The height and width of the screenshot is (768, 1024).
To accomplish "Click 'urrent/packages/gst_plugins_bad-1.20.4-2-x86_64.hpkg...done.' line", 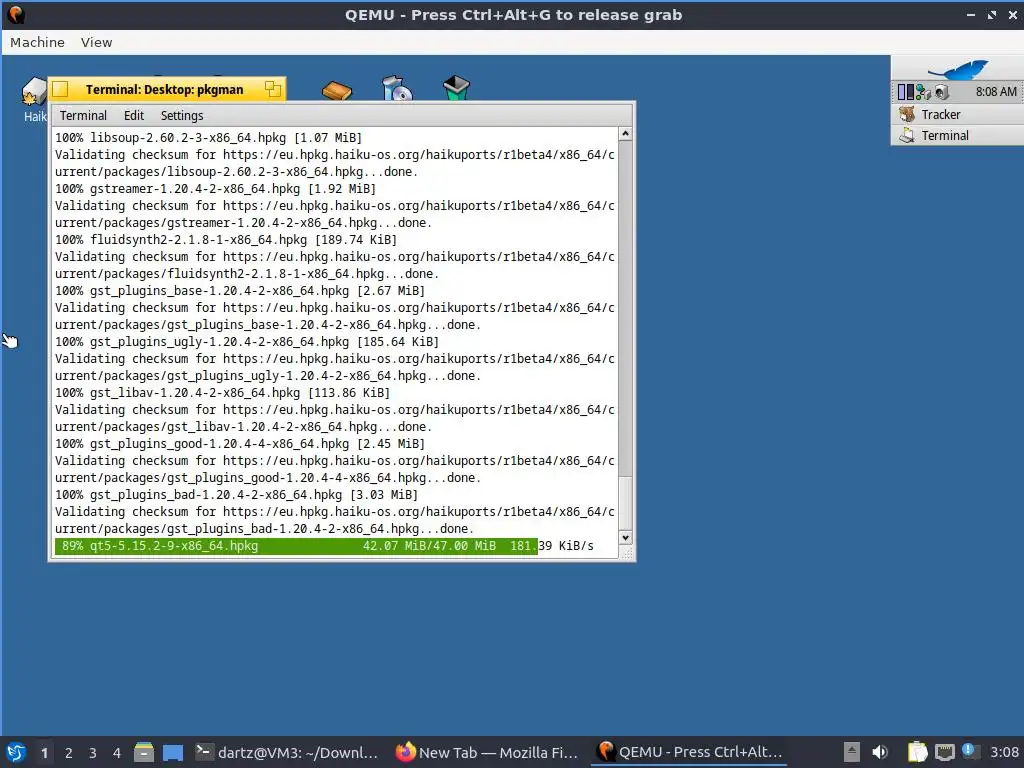I will [264, 529].
